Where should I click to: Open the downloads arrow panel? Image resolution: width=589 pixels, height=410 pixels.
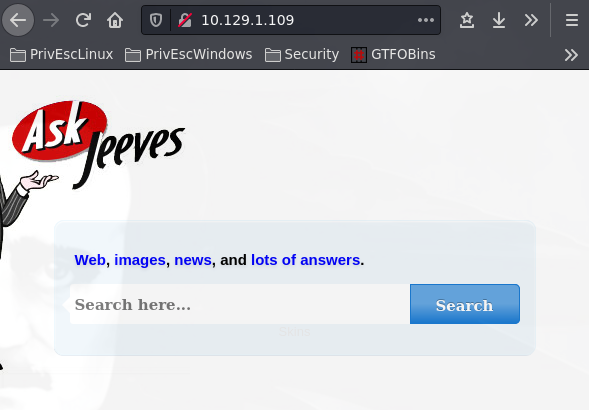pos(499,20)
